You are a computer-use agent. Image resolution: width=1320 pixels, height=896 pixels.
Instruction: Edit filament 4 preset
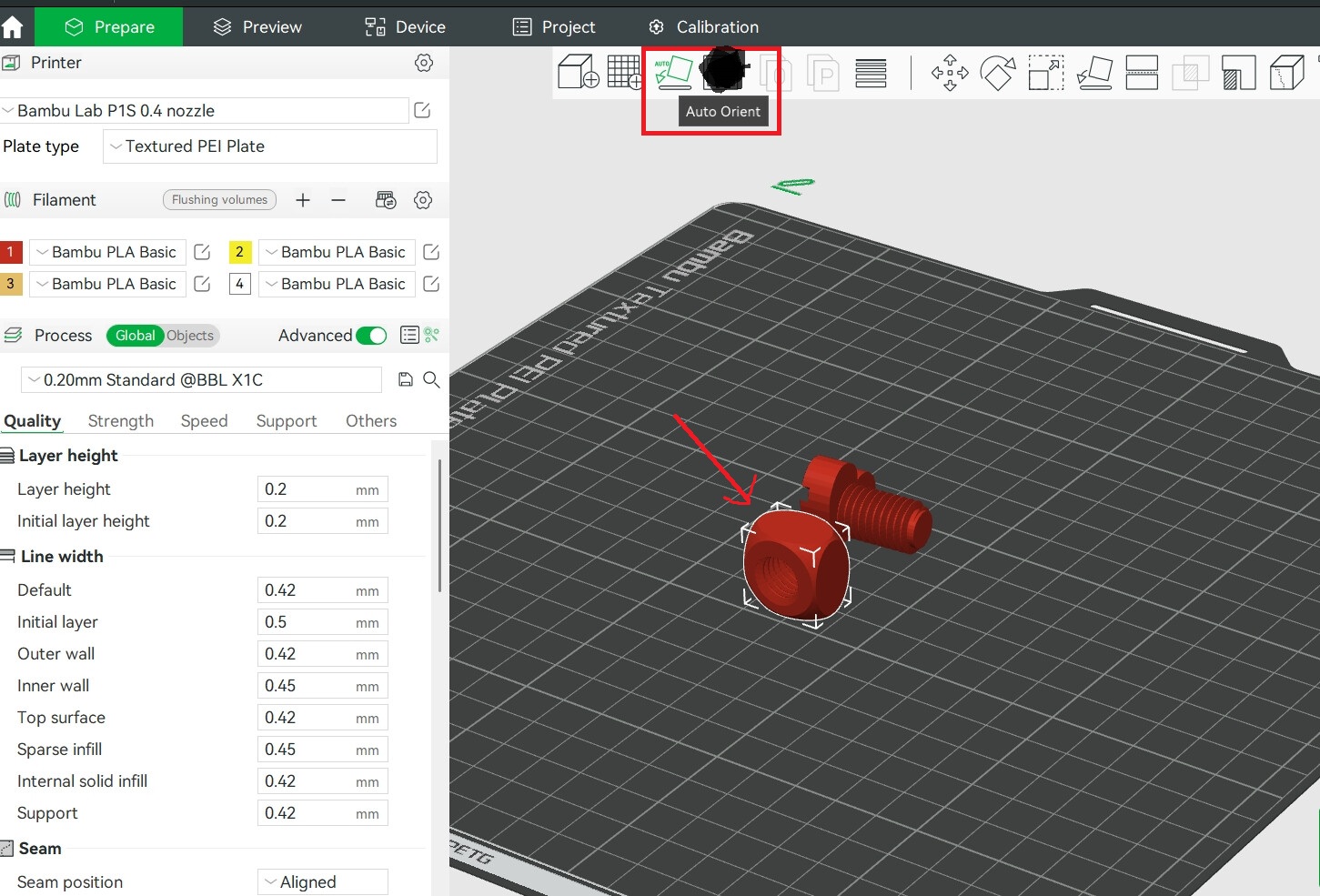[431, 284]
